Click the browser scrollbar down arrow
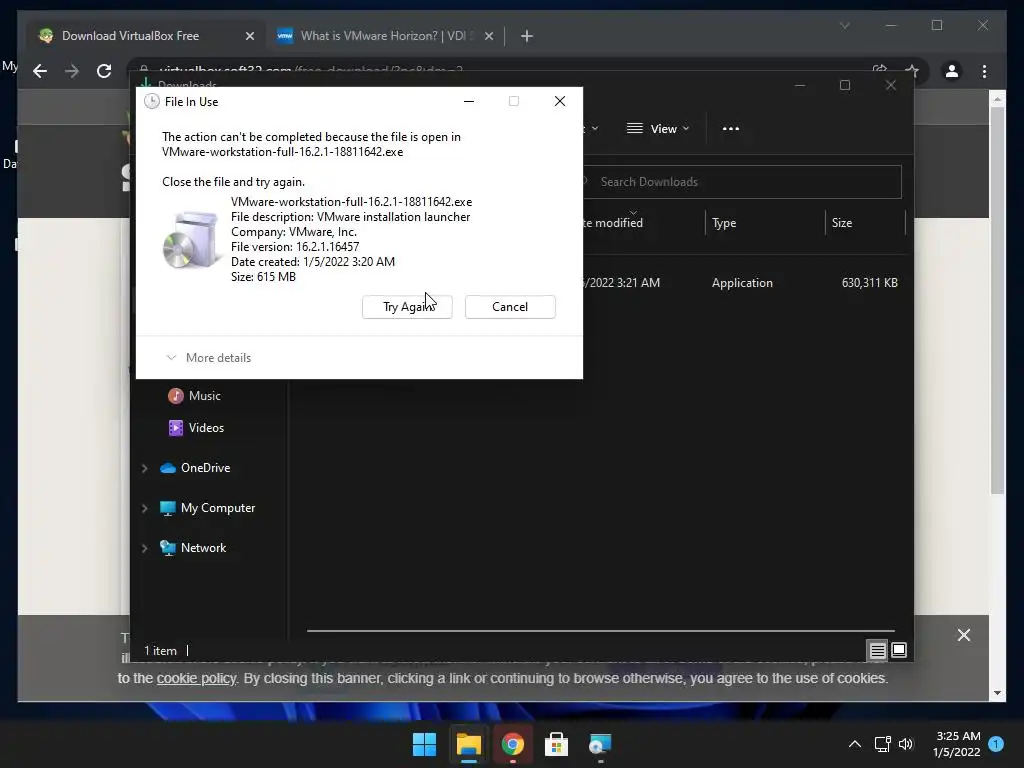 point(997,693)
